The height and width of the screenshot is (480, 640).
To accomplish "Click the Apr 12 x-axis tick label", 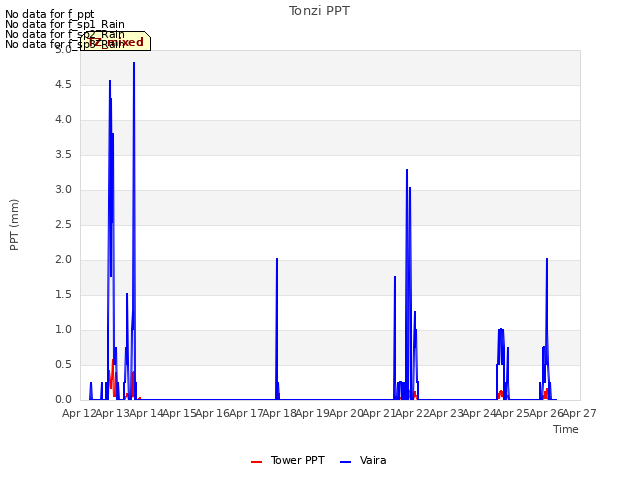I will (x=79, y=413).
